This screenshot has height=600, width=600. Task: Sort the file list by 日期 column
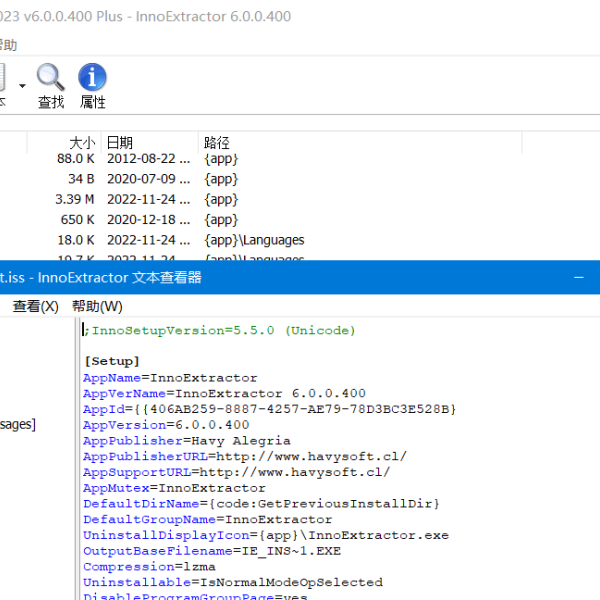(x=150, y=143)
